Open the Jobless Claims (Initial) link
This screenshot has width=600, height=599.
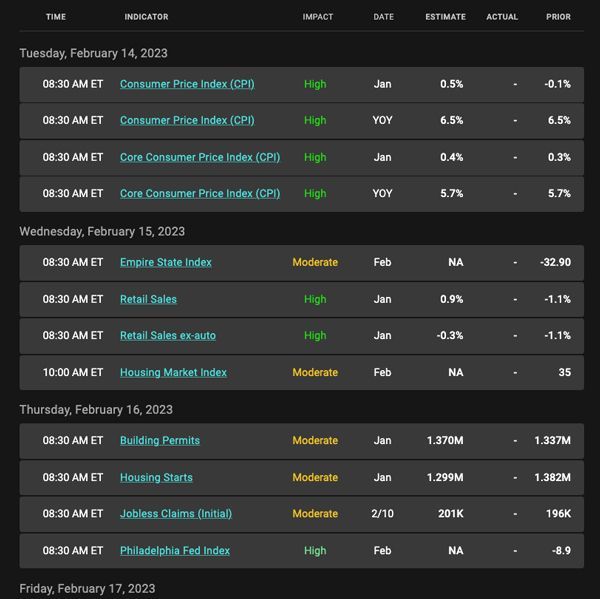point(176,514)
